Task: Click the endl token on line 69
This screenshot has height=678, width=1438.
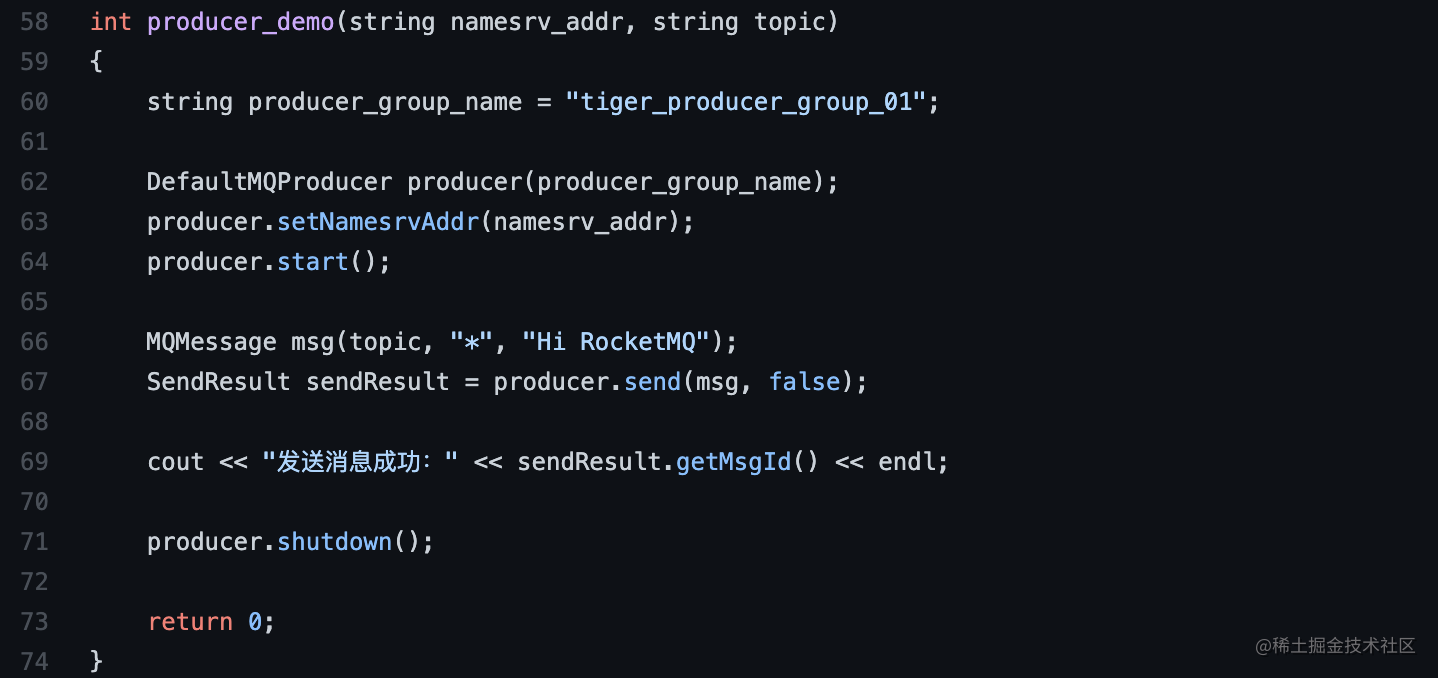Action: [907, 462]
